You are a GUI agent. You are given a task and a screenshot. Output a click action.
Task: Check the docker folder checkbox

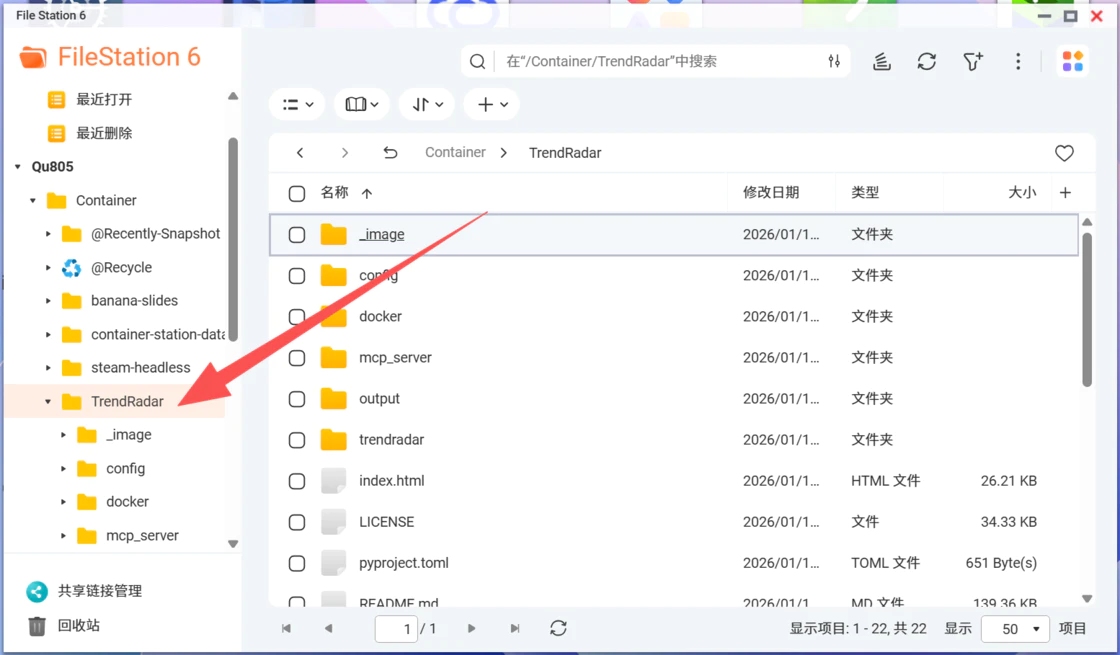[x=297, y=317]
